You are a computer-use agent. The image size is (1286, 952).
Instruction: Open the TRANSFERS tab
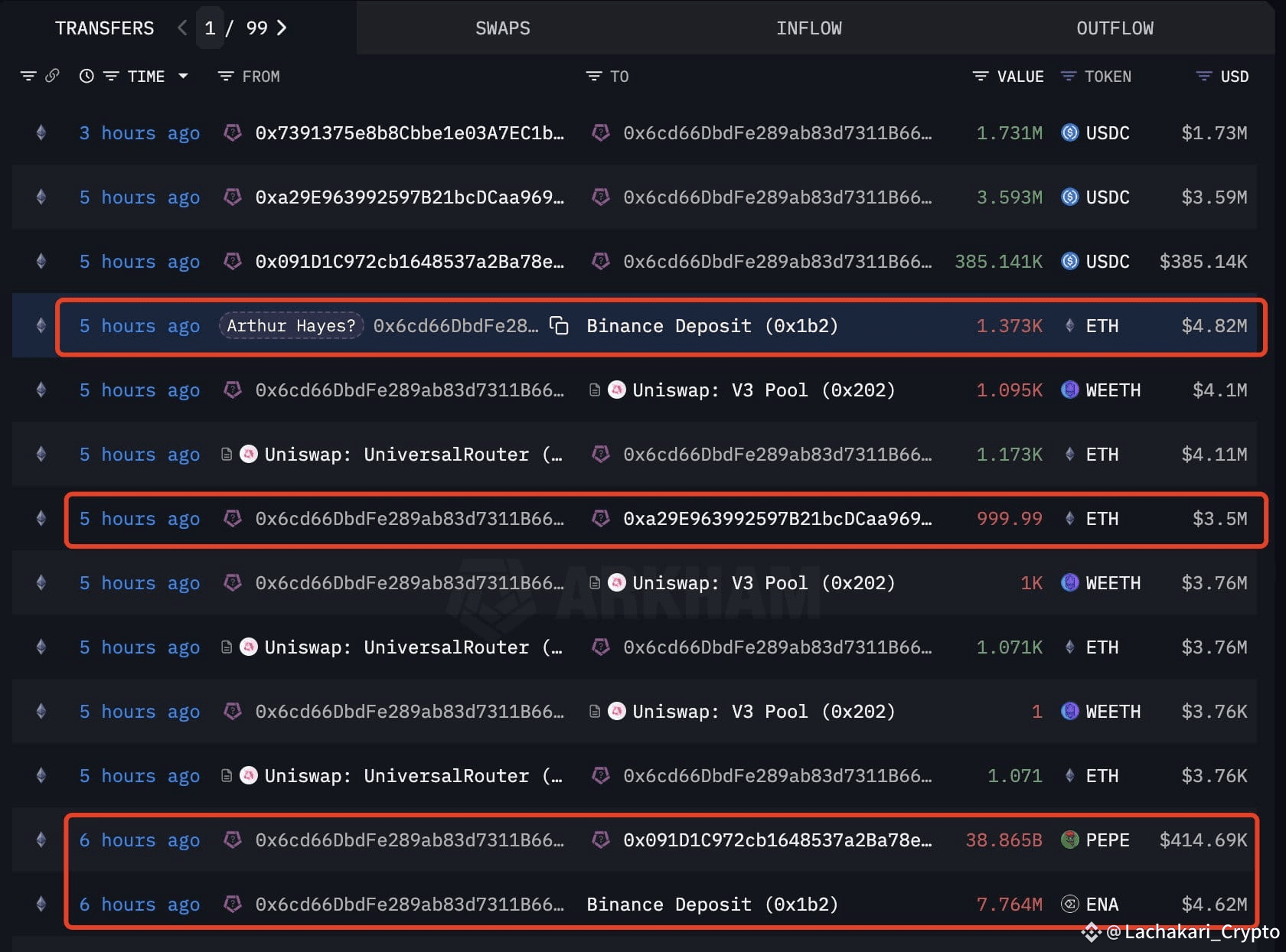click(104, 28)
